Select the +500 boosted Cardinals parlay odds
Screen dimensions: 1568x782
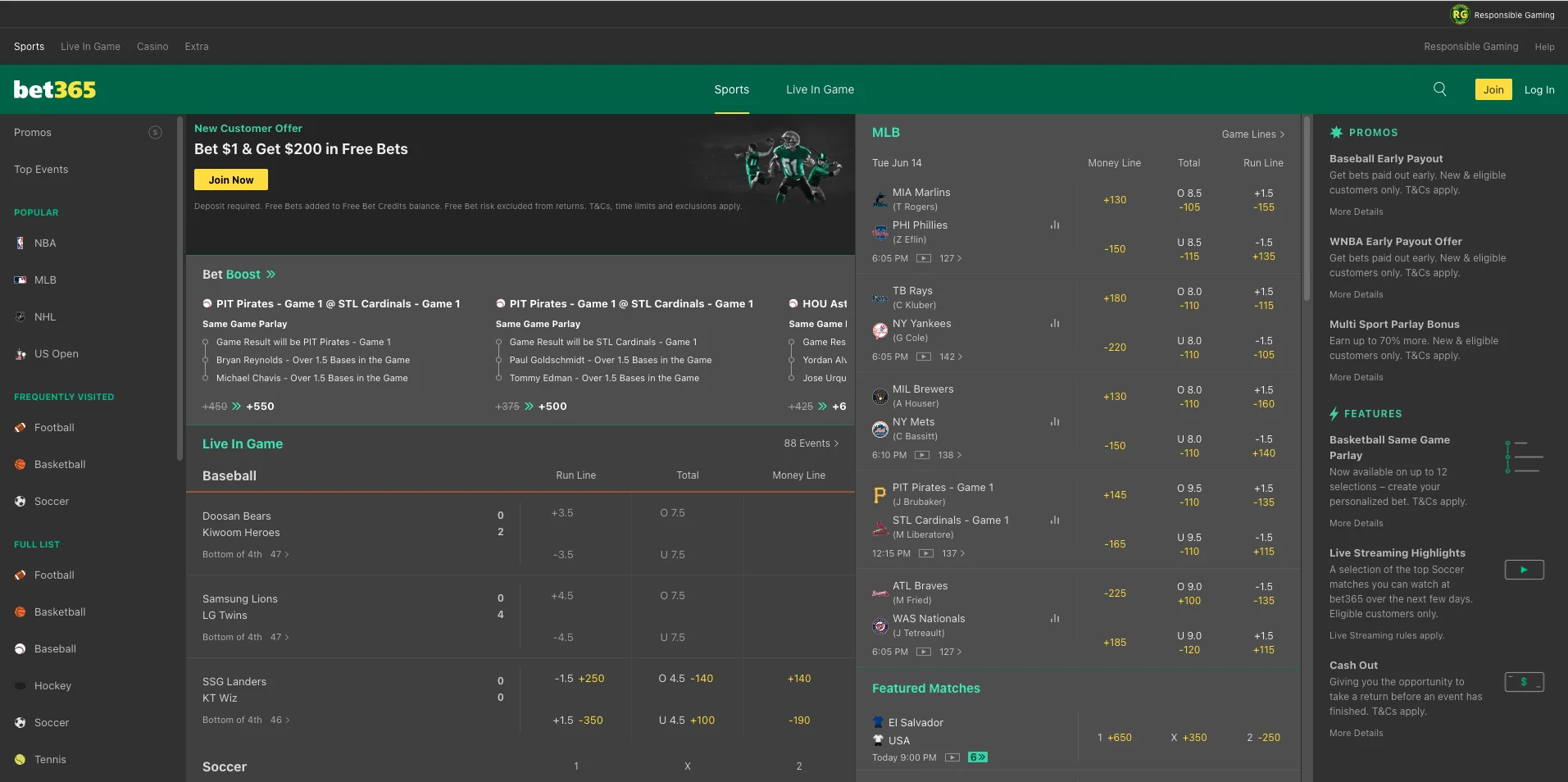tap(552, 407)
